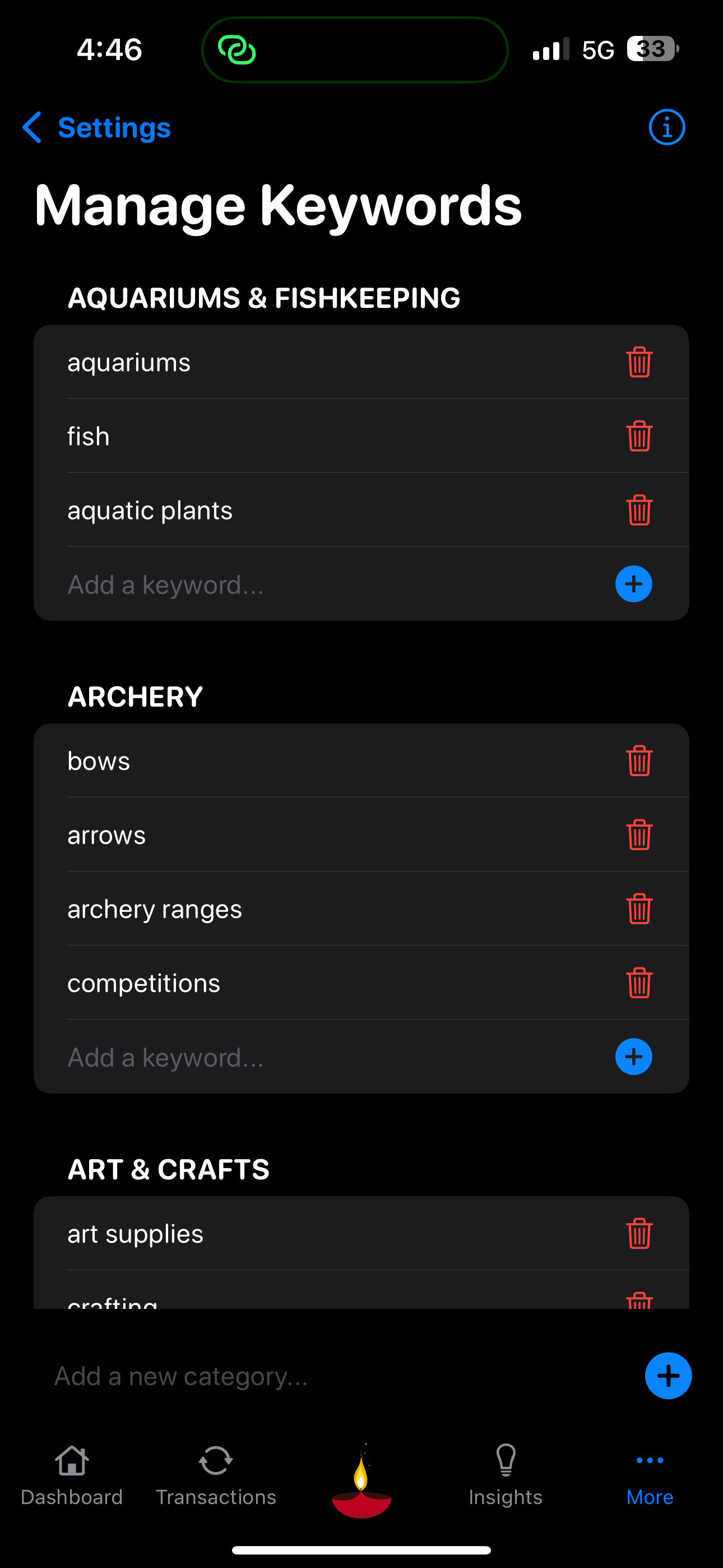The image size is (723, 1568).
Task: Select the More tab
Action: 650,1475
